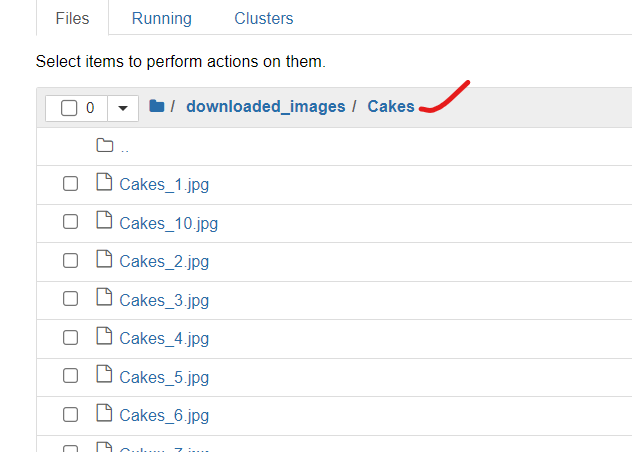Viewport: 632px width, 452px height.
Task: Click the Cakes breadcrumb folder link
Action: (391, 106)
